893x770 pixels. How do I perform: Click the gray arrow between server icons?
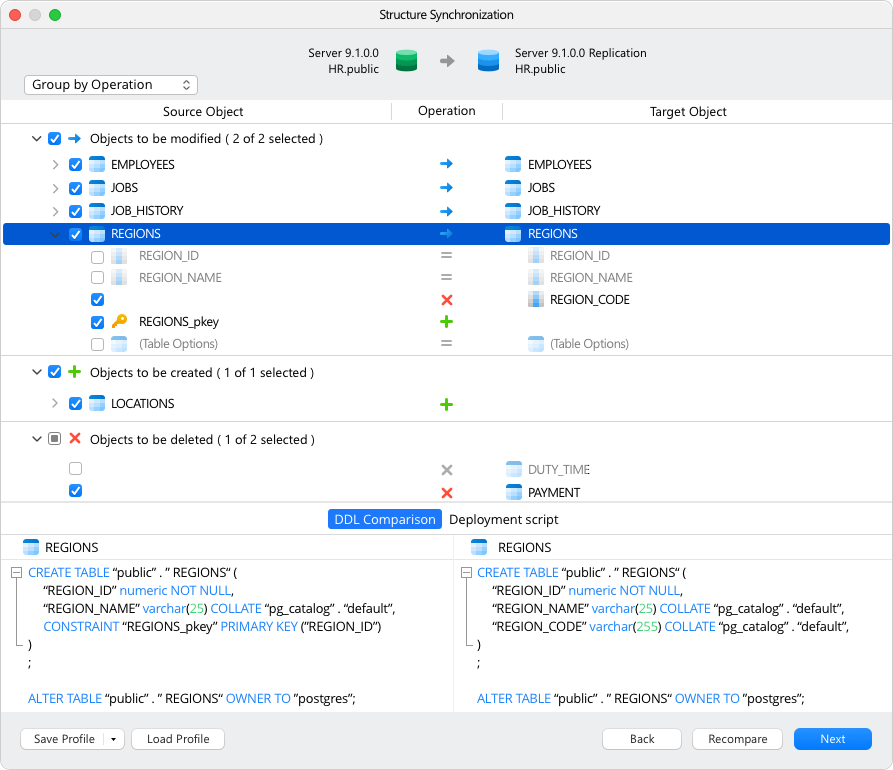pos(447,60)
